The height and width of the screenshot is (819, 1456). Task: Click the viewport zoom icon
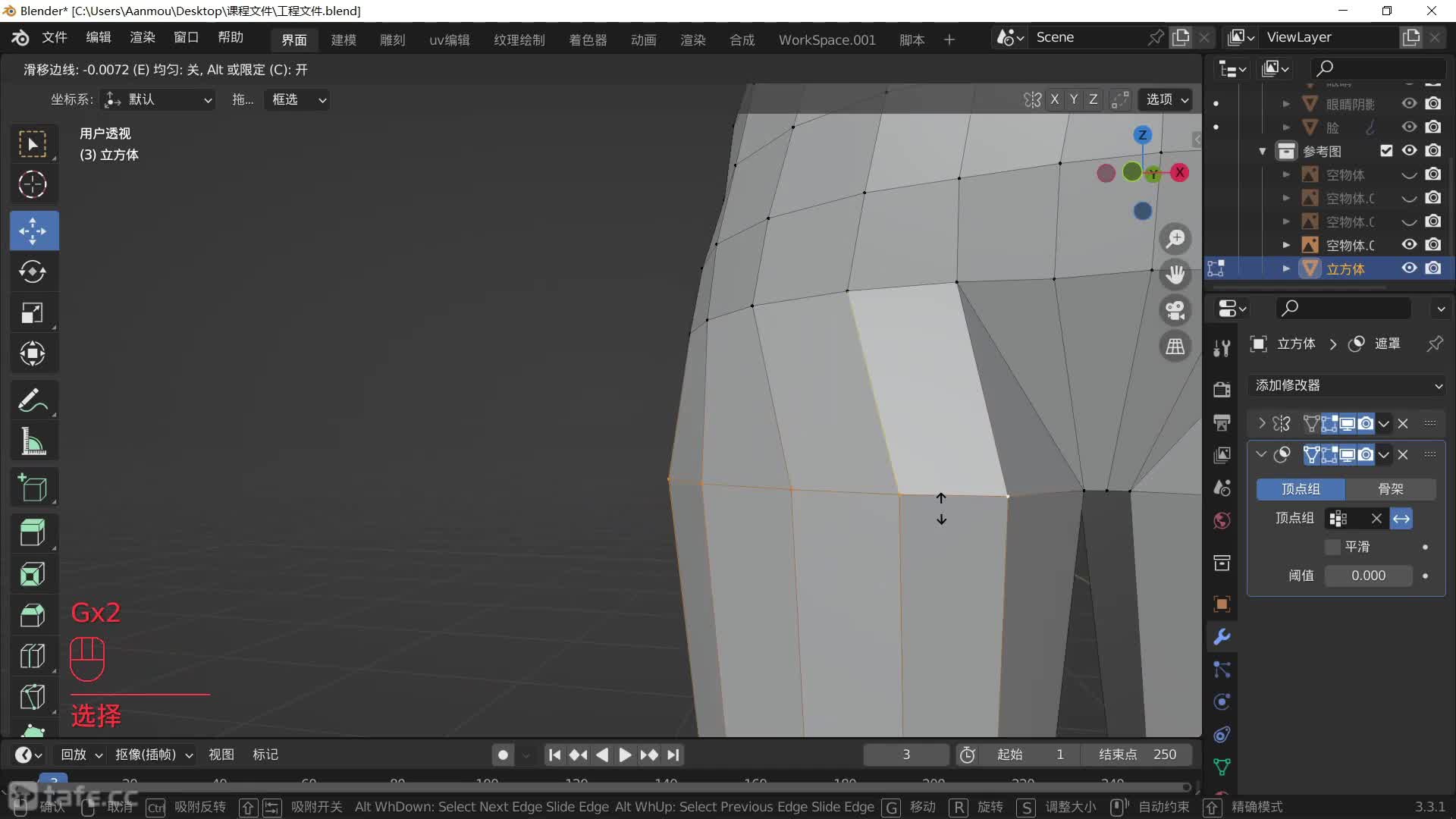coord(1175,239)
